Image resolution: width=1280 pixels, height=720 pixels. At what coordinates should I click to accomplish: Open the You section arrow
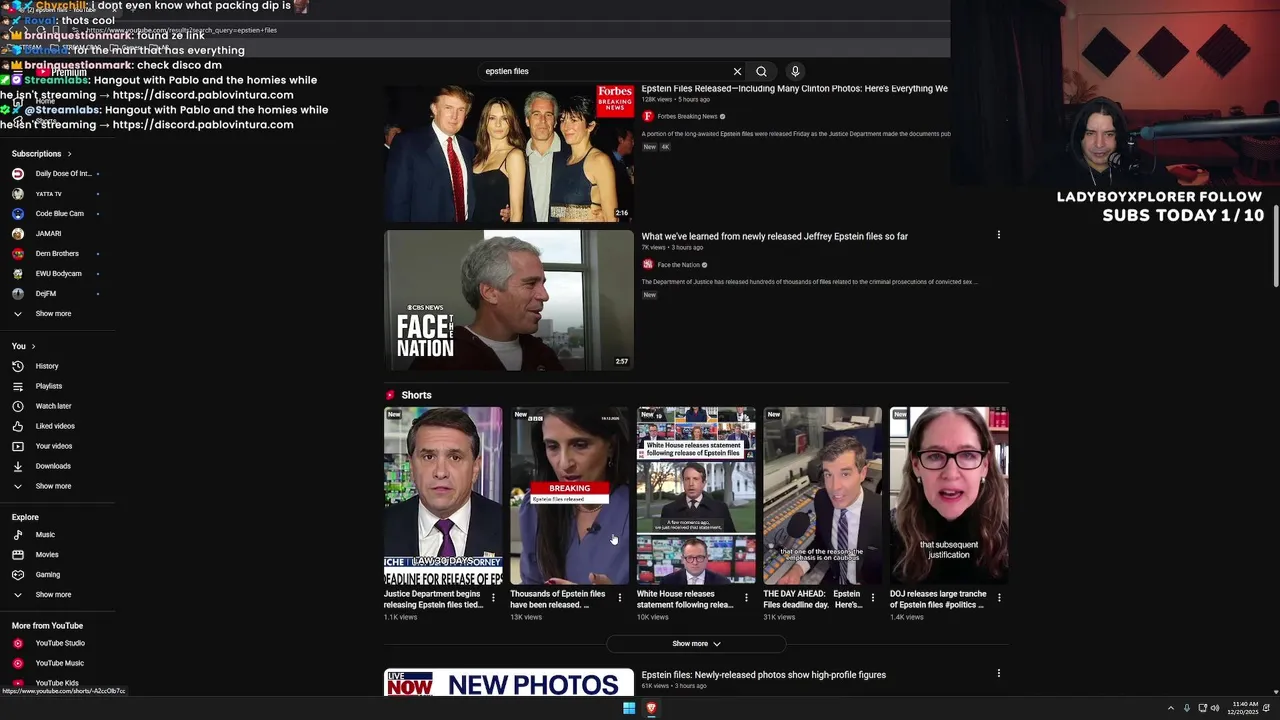(33, 346)
